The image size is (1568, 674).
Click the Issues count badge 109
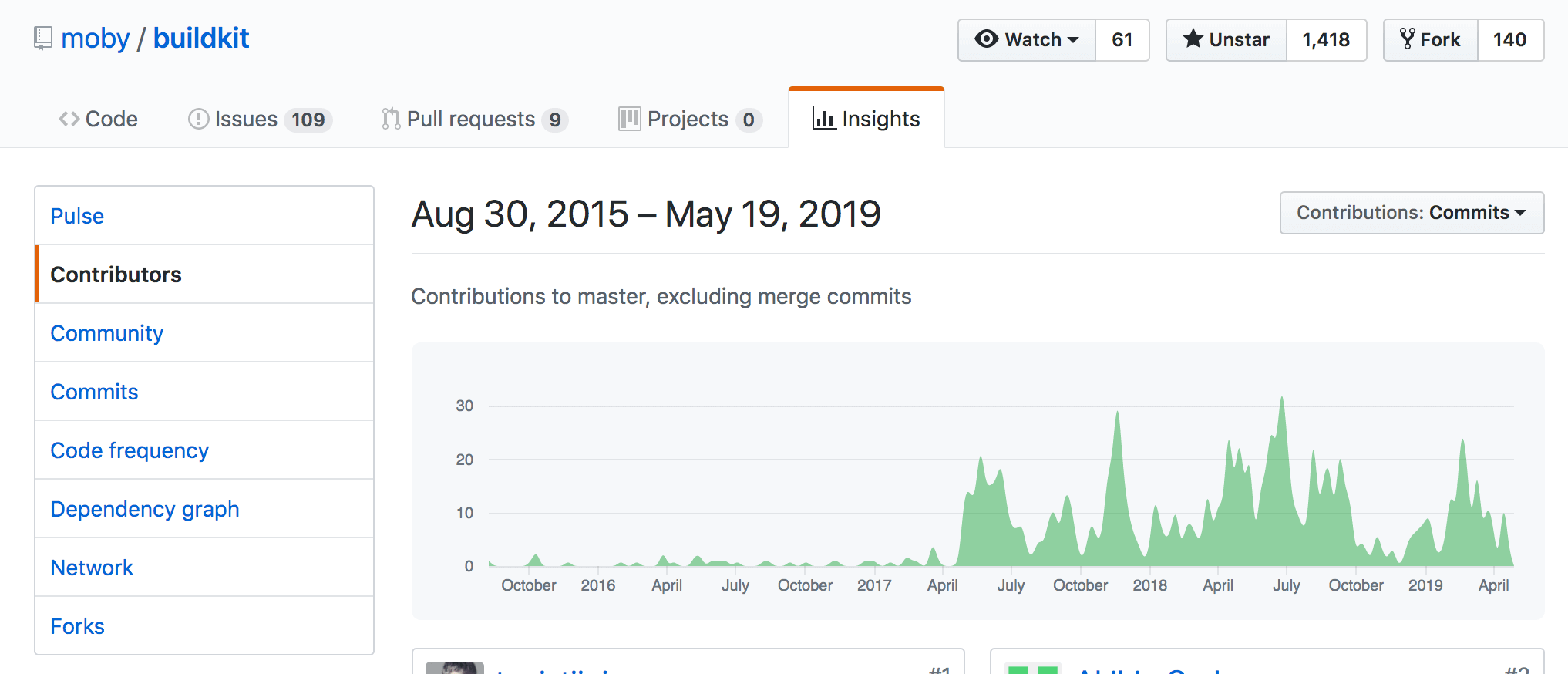click(x=308, y=120)
